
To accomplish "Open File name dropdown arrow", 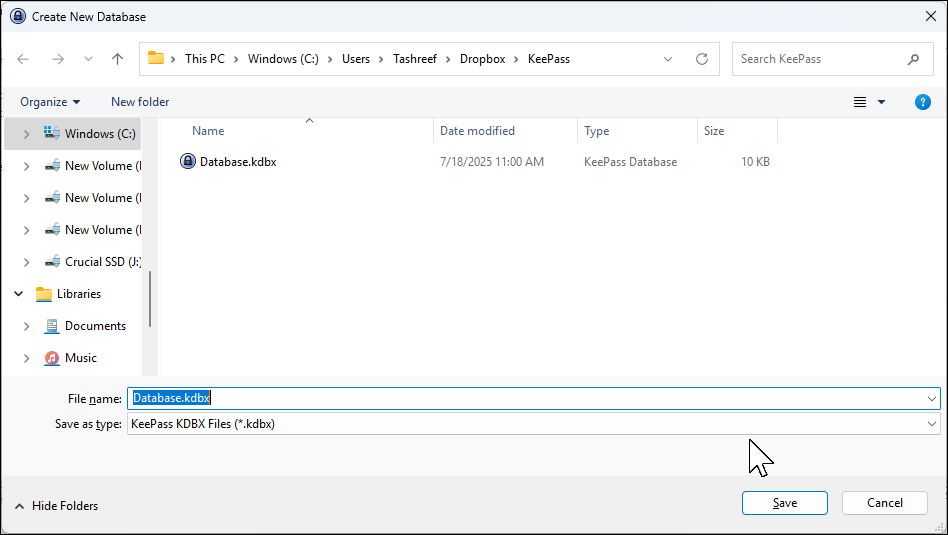I will coord(932,398).
